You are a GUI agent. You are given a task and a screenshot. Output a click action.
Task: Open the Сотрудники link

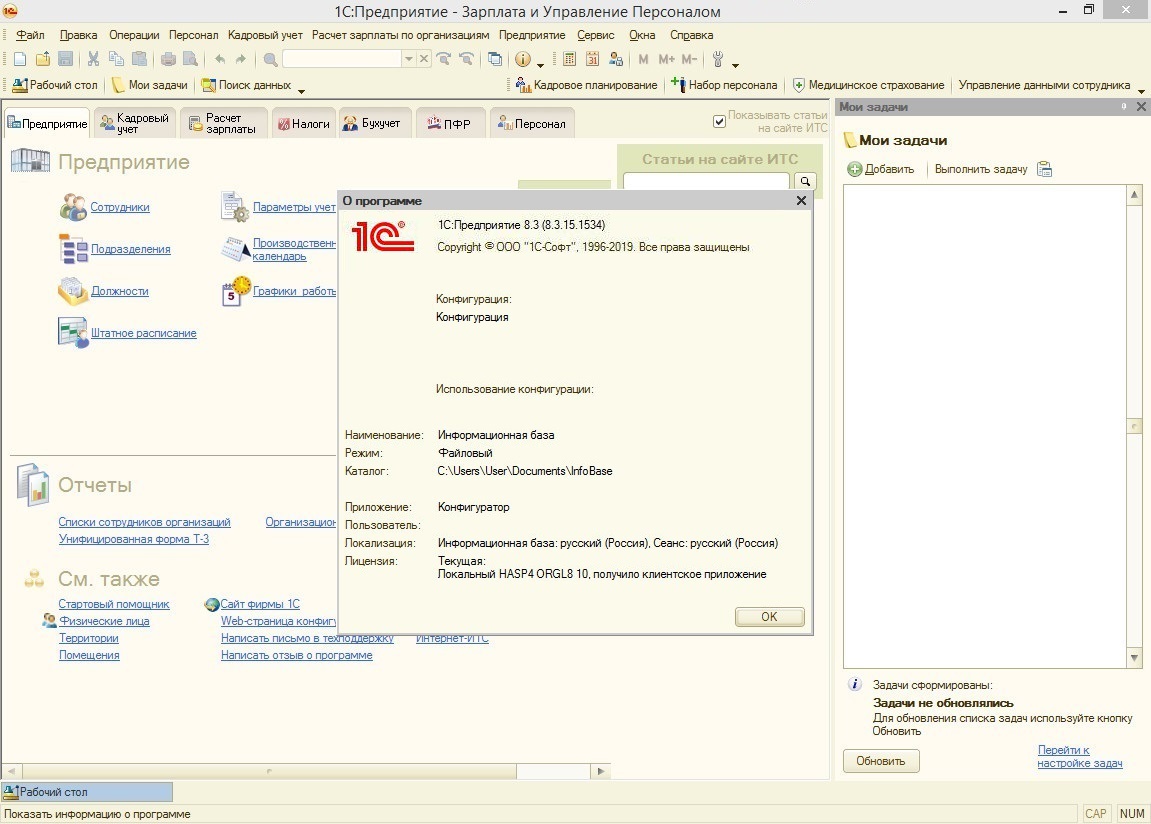(x=120, y=207)
